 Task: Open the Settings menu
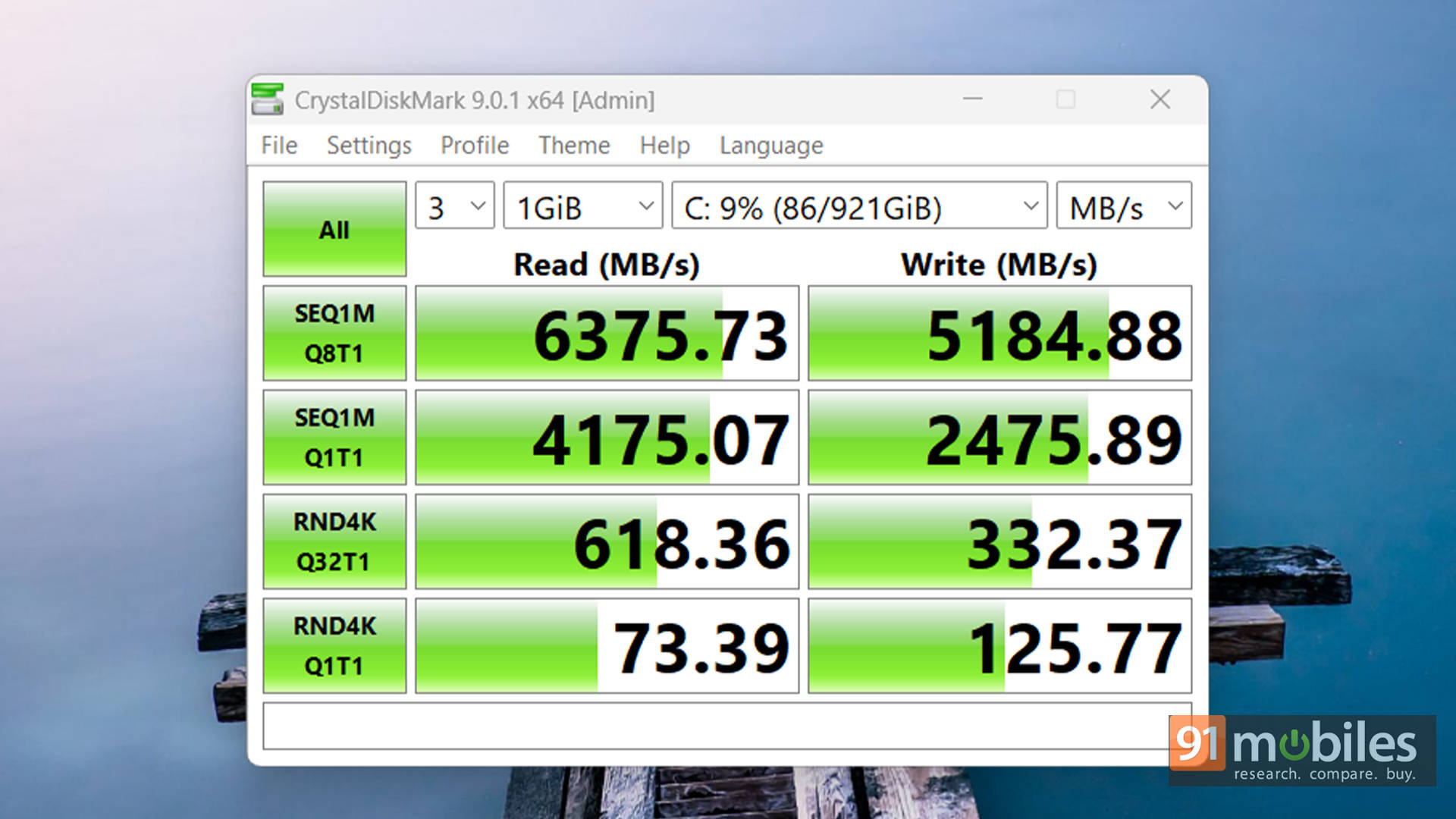[x=369, y=145]
